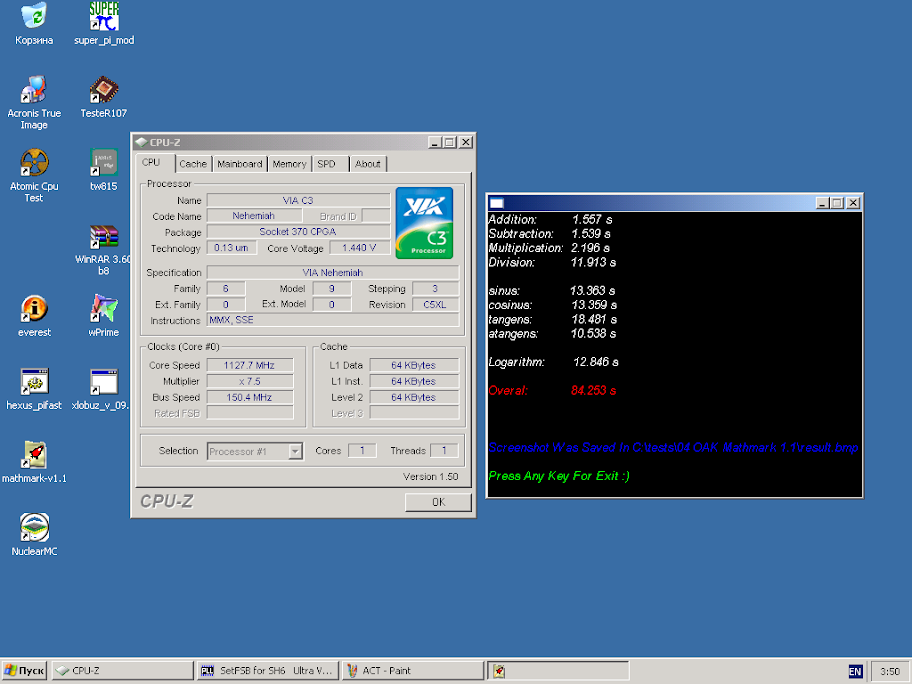Open mathmark-v1.1 desktop icon
The width and height of the screenshot is (912, 684).
click(34, 455)
